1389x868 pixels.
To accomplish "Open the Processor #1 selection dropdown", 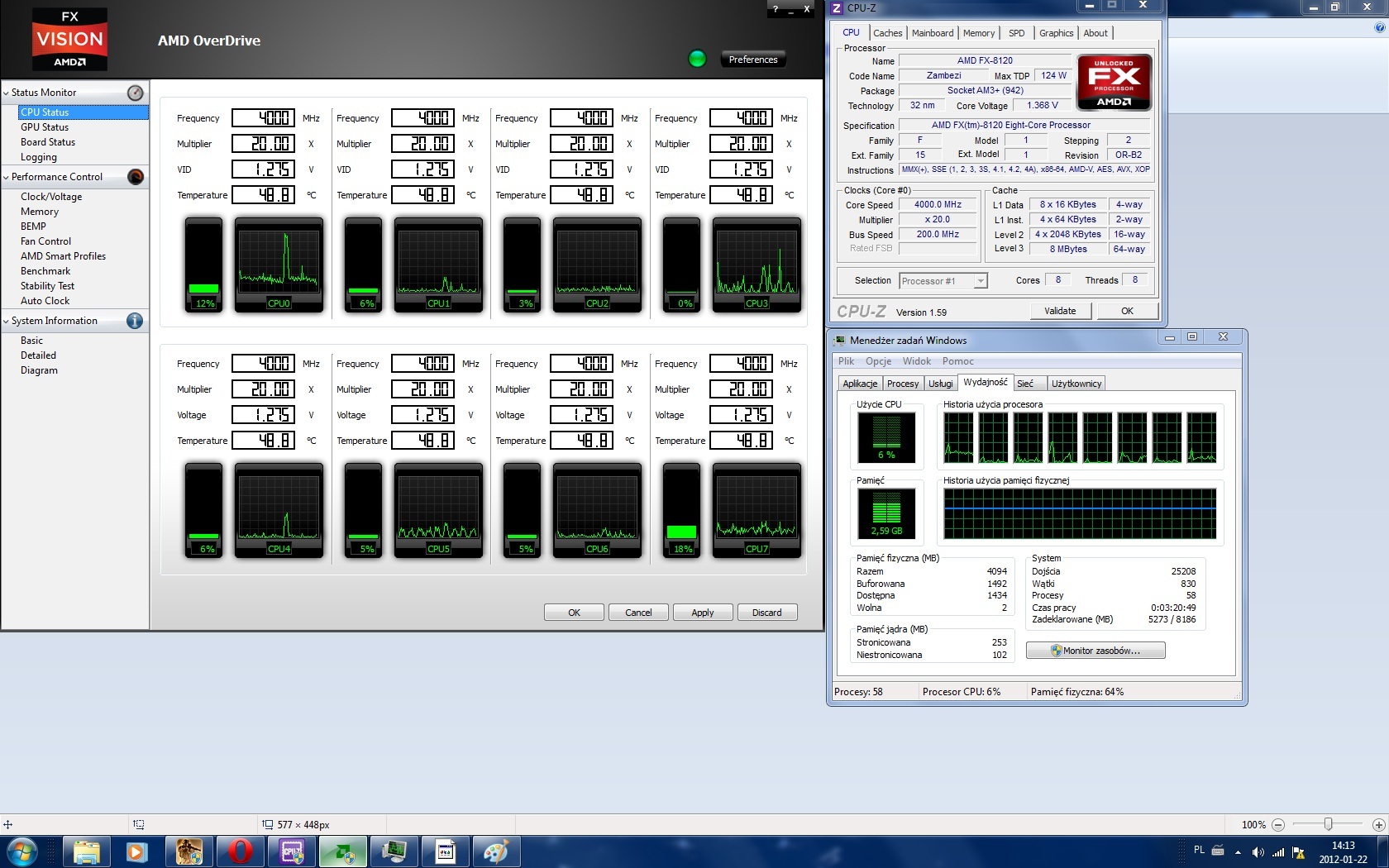I will pos(980,281).
